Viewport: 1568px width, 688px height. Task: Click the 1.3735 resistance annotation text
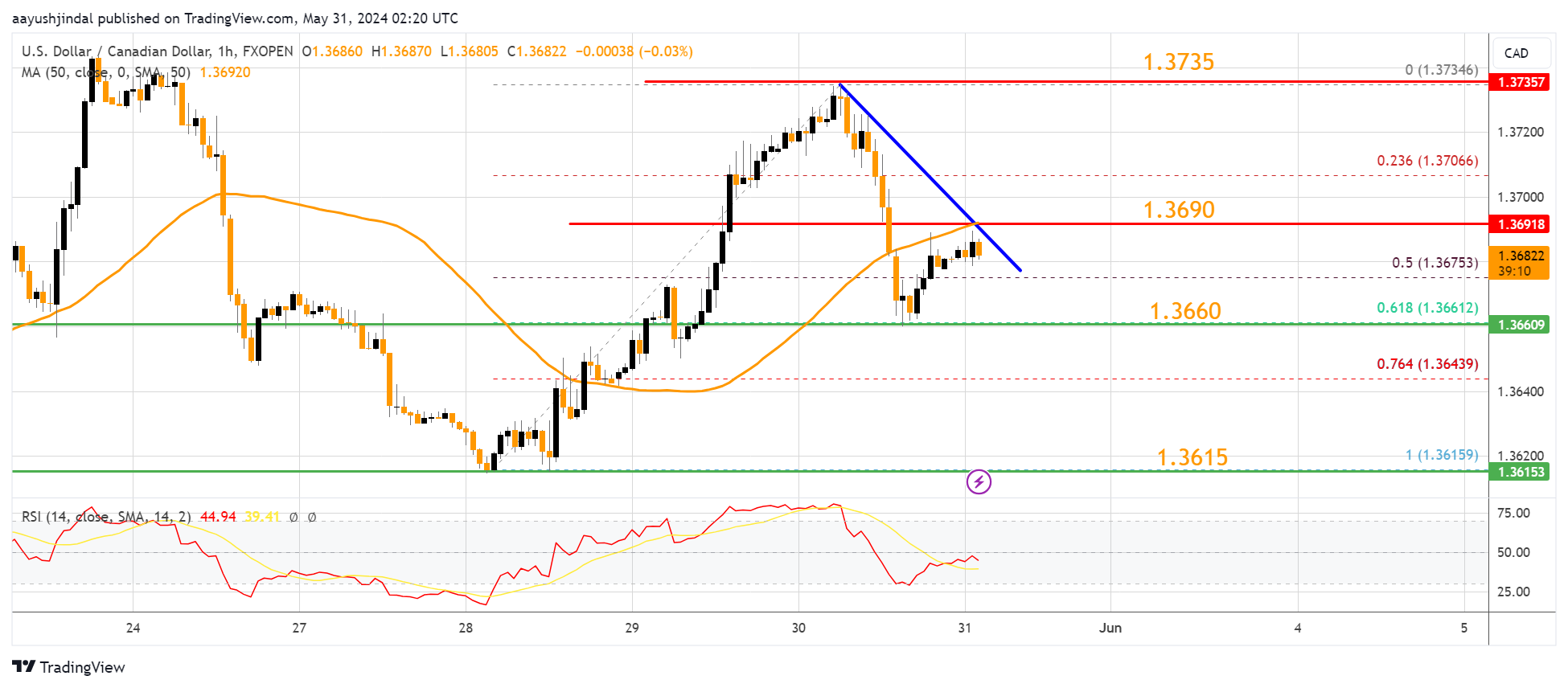pos(1179,62)
